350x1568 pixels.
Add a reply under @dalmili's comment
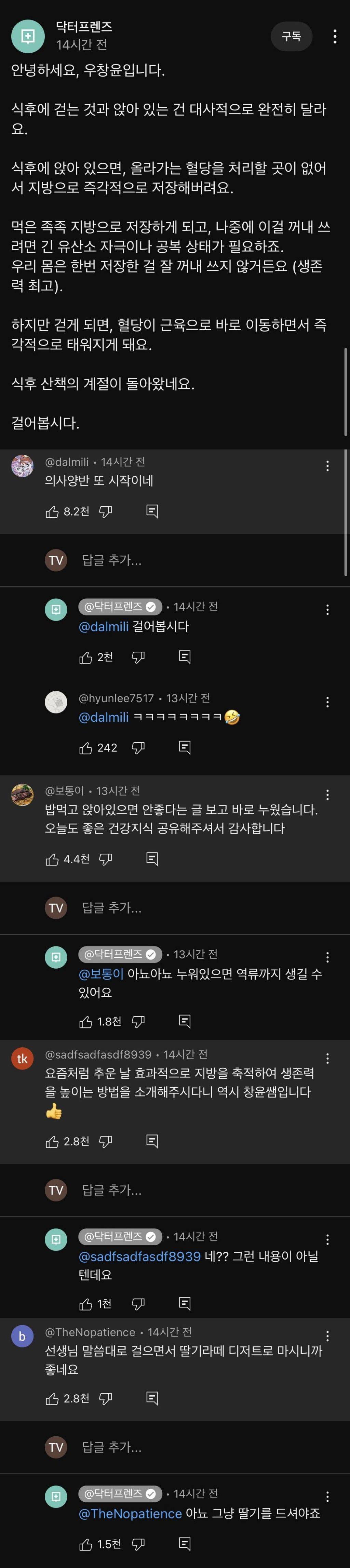(x=112, y=561)
